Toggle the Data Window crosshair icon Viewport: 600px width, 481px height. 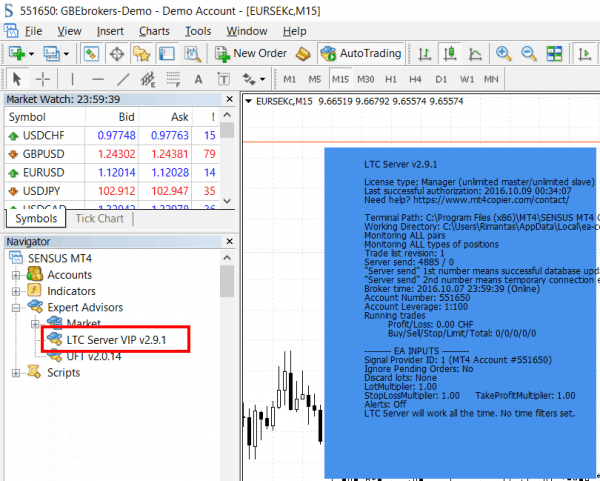[117, 54]
